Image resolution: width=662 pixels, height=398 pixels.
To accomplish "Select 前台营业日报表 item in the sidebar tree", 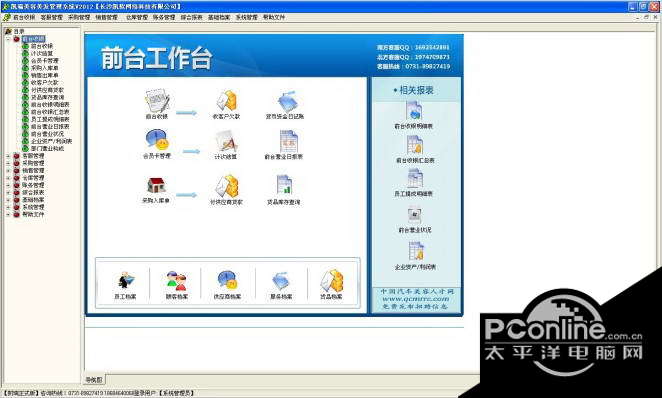I will [x=50, y=127].
